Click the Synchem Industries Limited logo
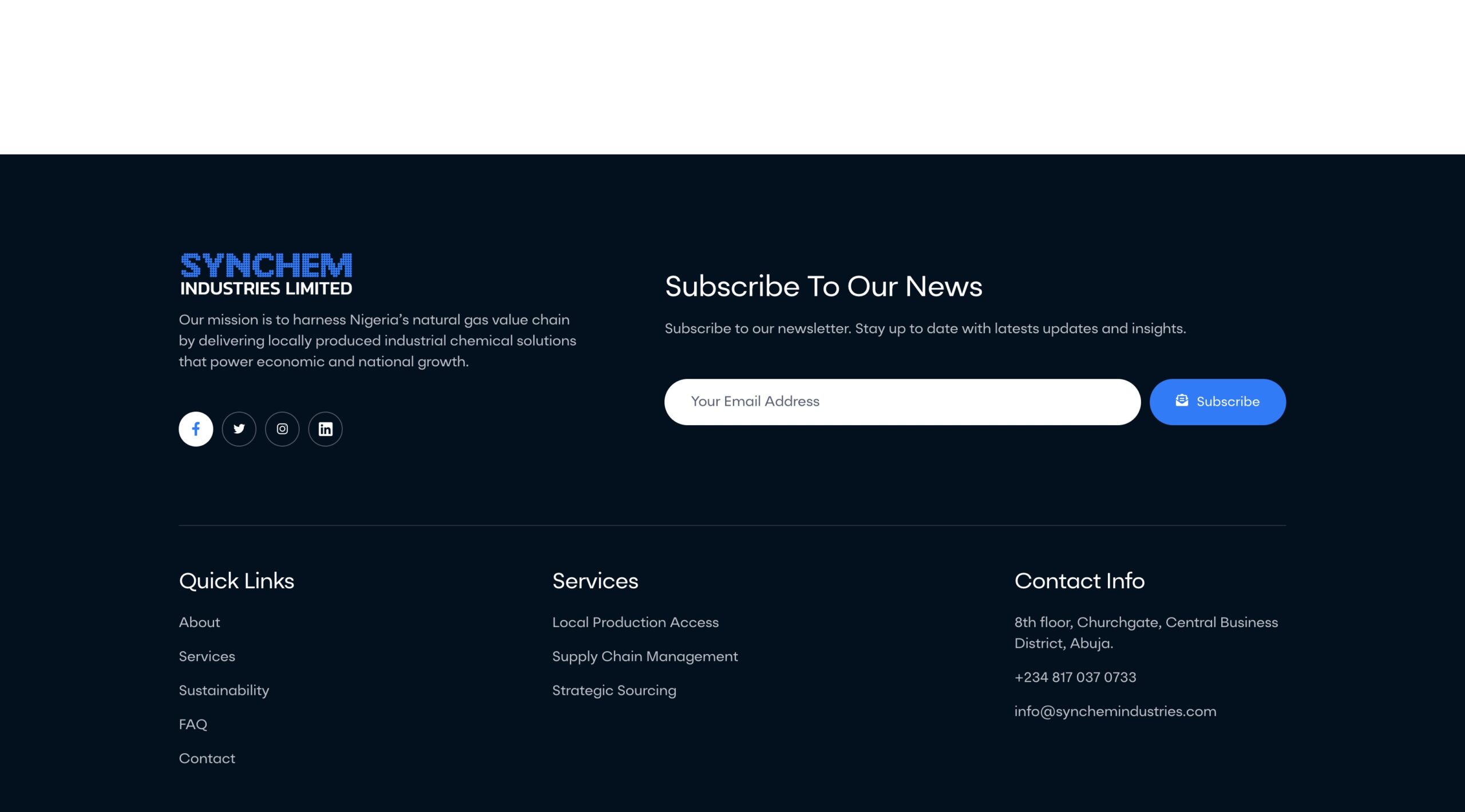 point(266,274)
